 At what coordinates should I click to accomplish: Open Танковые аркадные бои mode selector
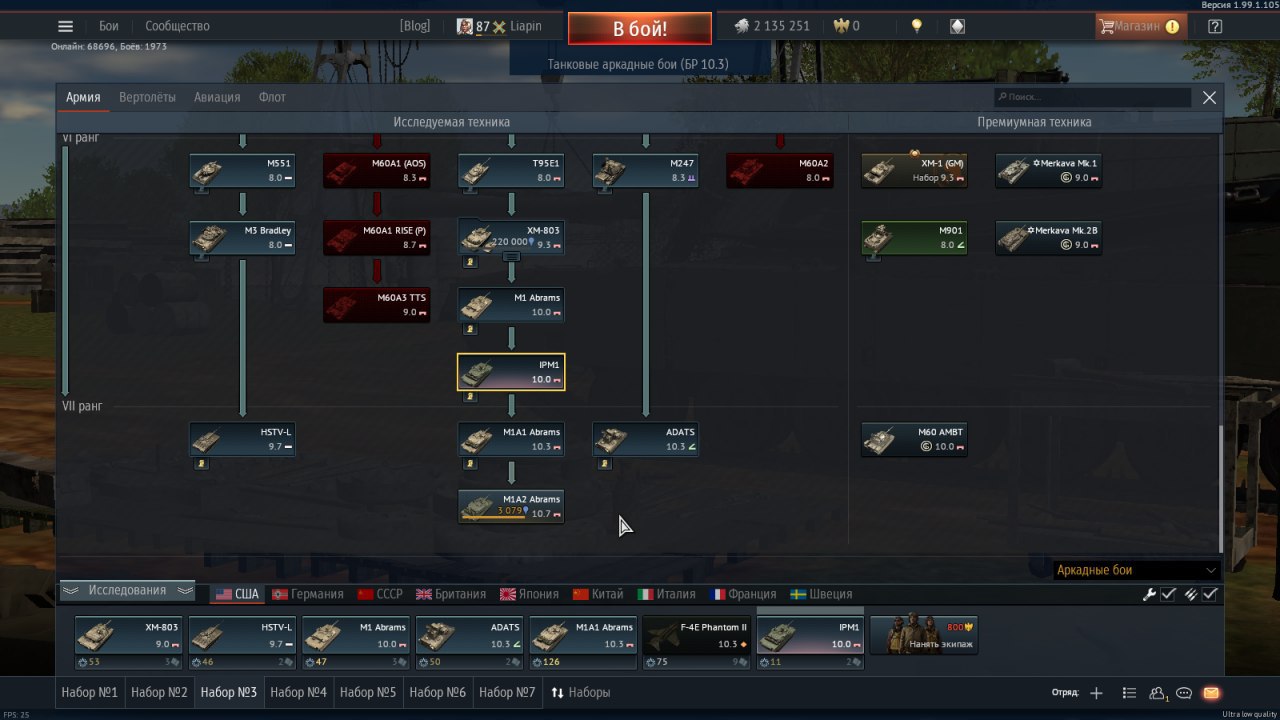(x=638, y=64)
